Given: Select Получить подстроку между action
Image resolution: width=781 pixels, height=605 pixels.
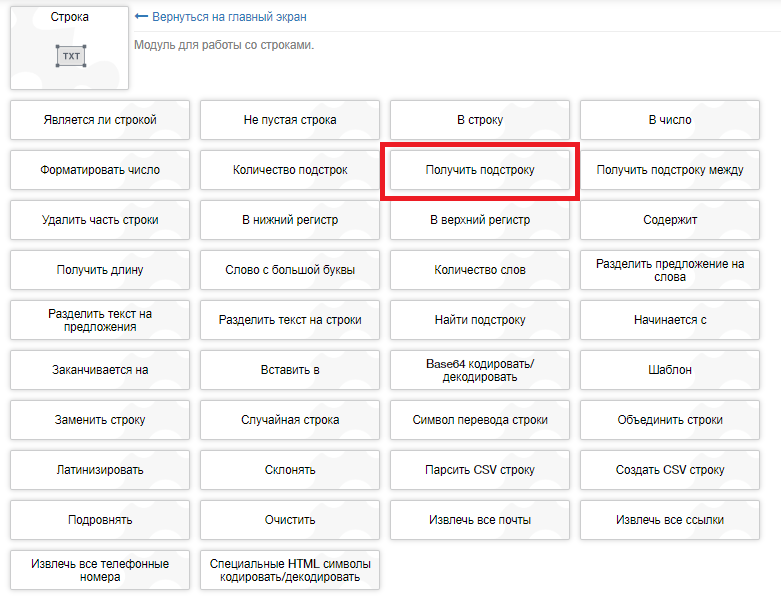Looking at the screenshot, I should click(x=670, y=170).
